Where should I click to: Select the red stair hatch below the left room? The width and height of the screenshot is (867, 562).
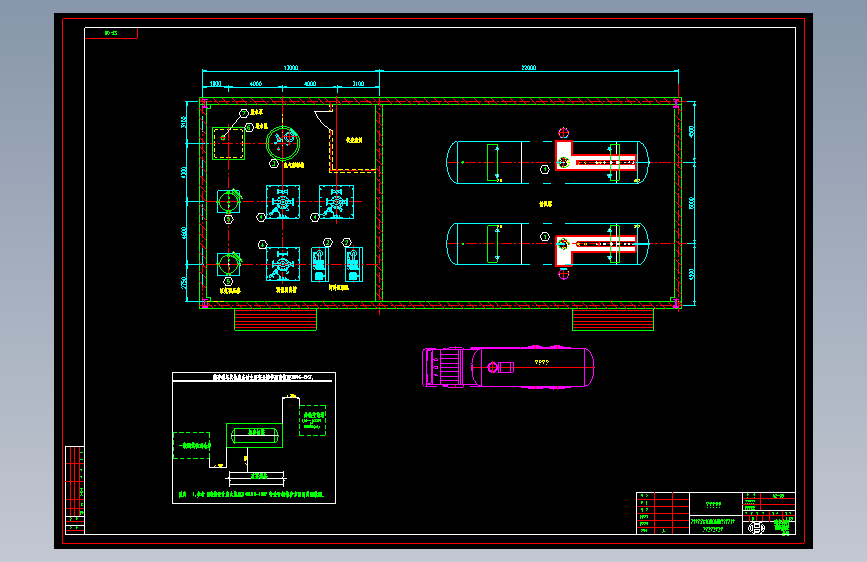click(275, 320)
